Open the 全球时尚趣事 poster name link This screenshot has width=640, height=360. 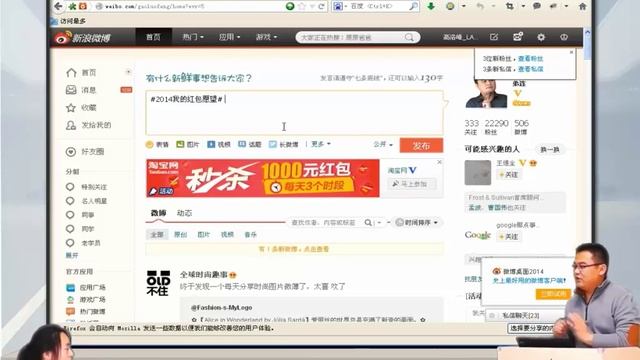(x=204, y=275)
